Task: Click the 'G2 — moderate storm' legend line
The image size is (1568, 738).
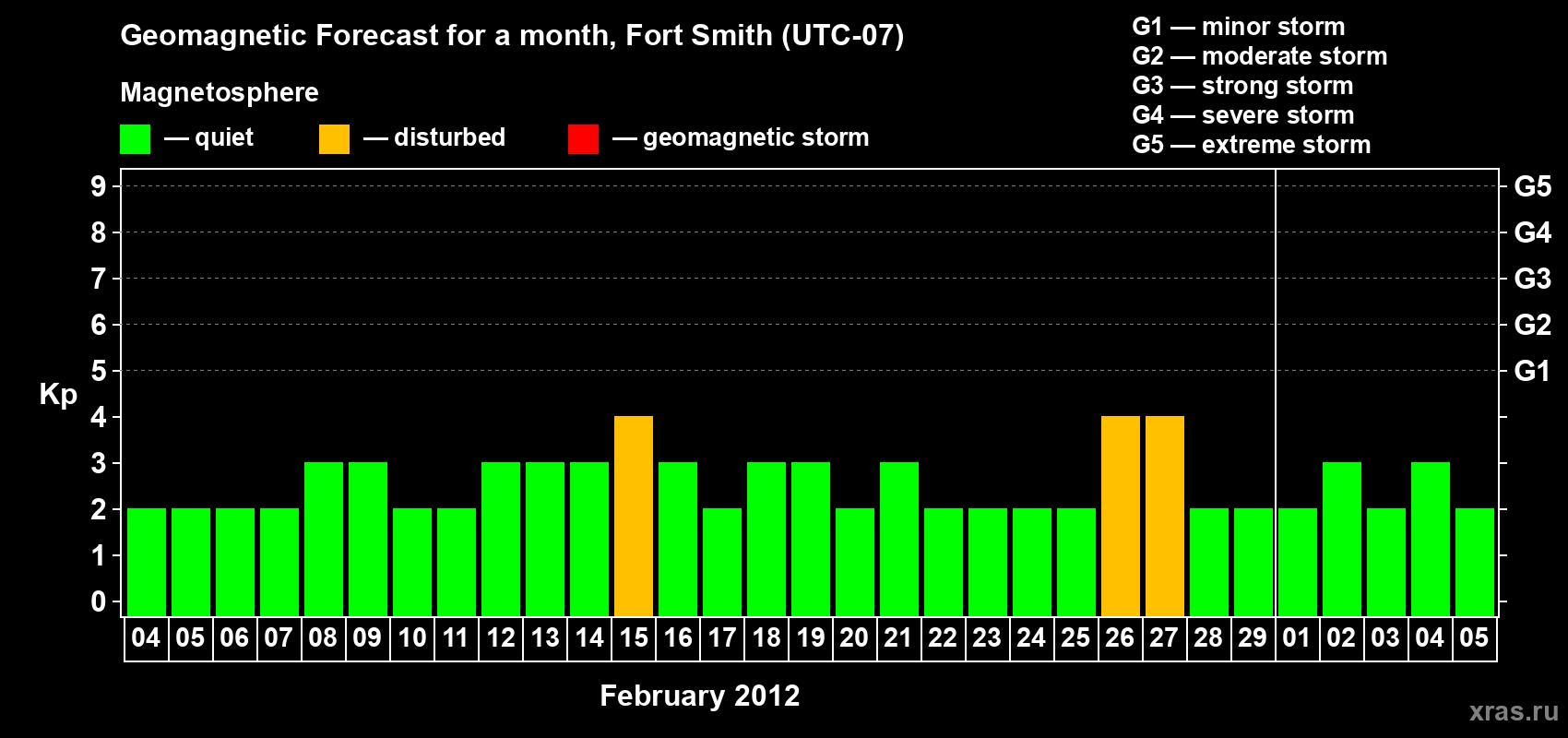Action: point(1260,56)
